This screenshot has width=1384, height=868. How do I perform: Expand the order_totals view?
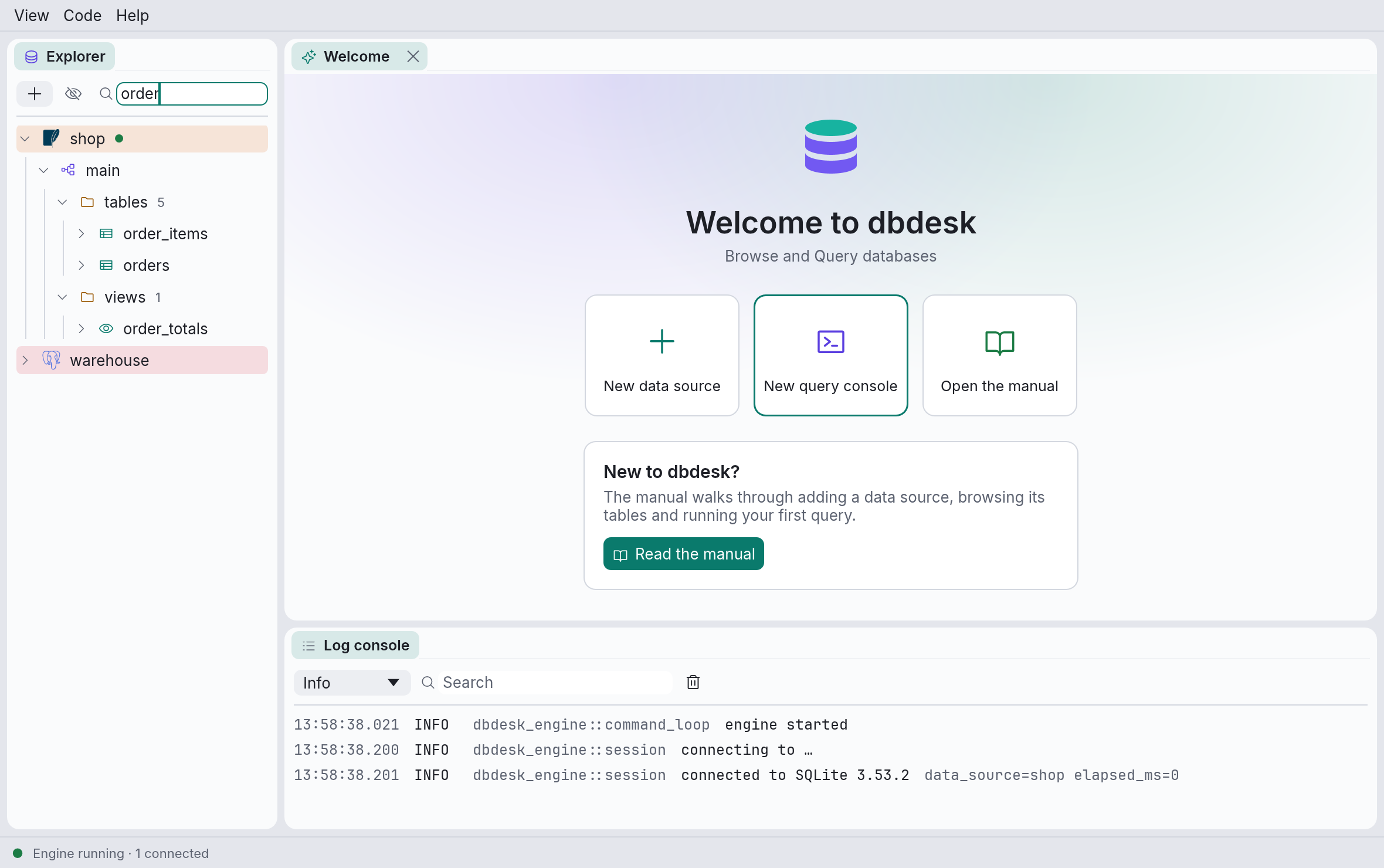[81, 329]
